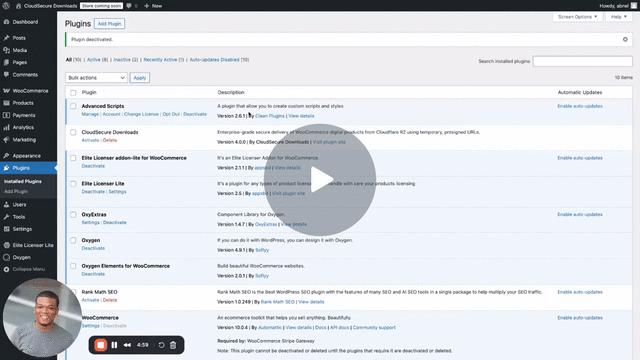Open the Bulk actions dropdown
Viewport: 640px width, 360px height.
click(x=96, y=78)
